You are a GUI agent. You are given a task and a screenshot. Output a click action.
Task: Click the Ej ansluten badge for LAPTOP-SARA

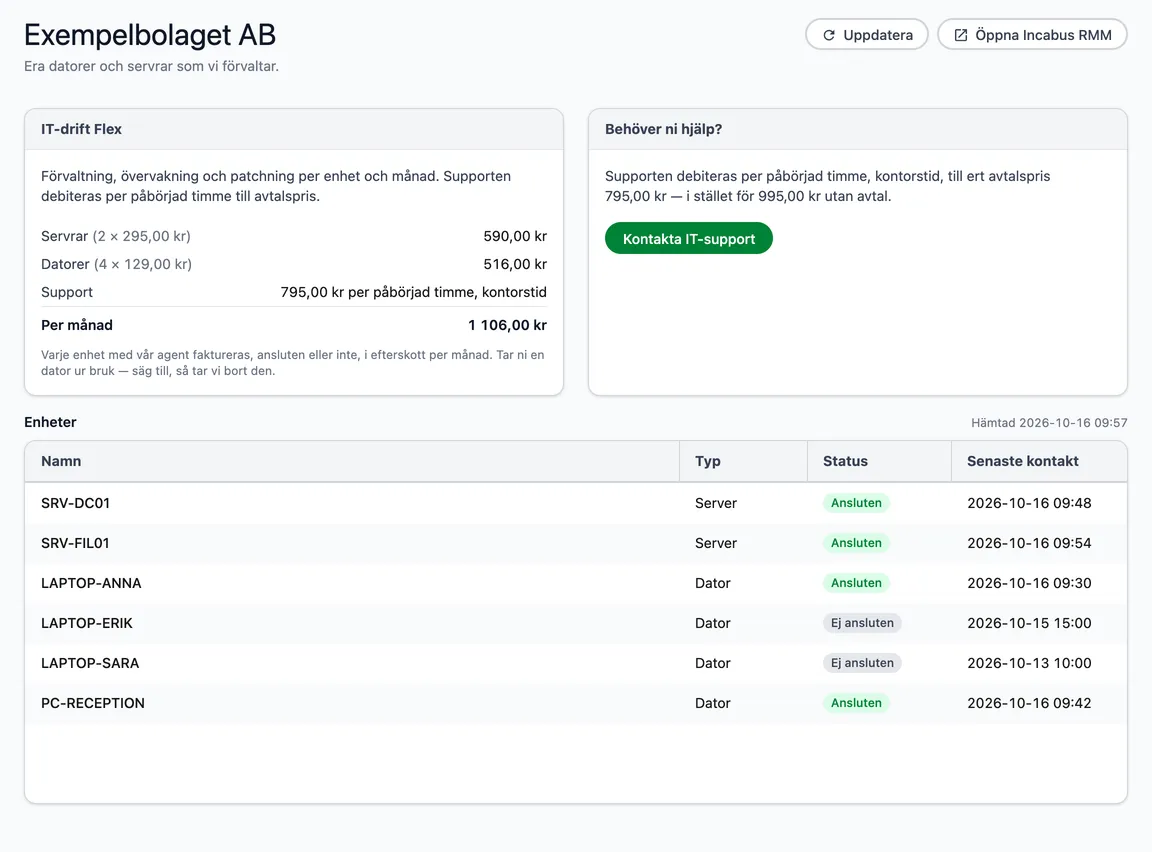pyautogui.click(x=862, y=663)
